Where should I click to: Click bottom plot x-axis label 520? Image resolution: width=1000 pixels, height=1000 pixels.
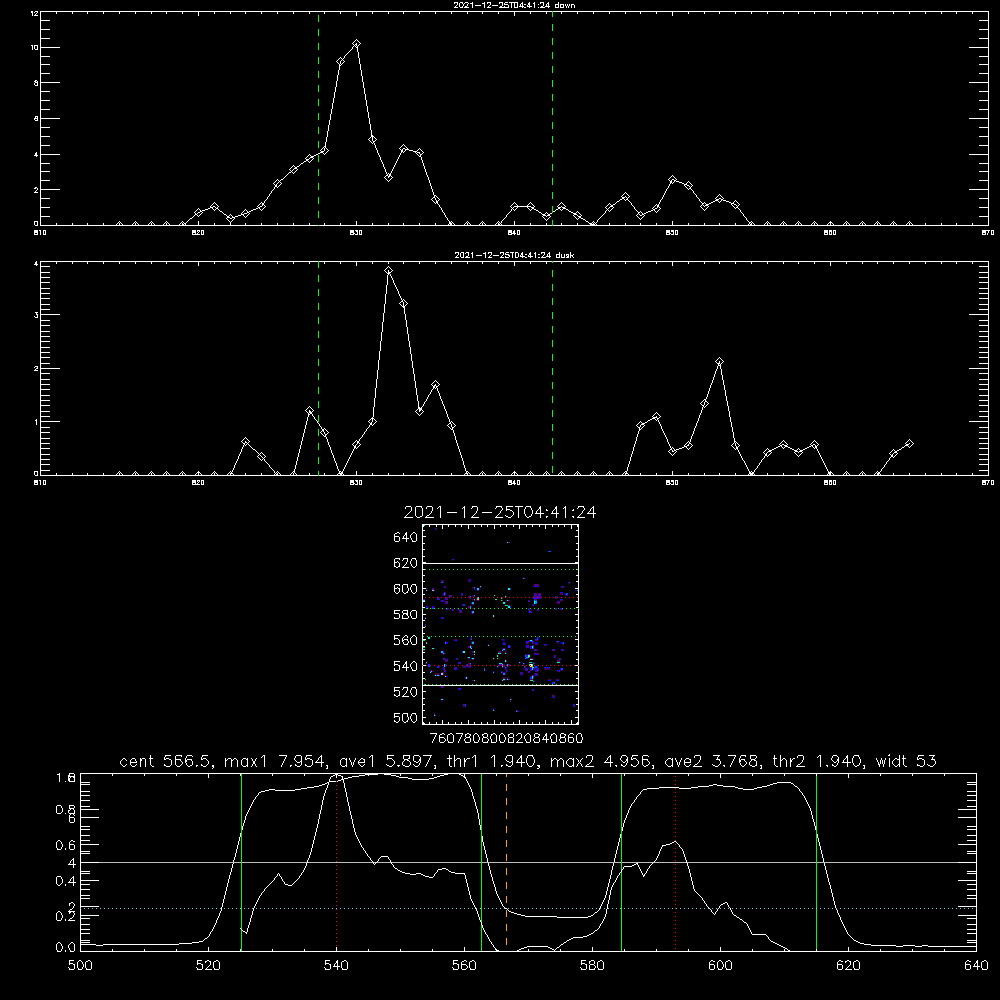tap(208, 966)
